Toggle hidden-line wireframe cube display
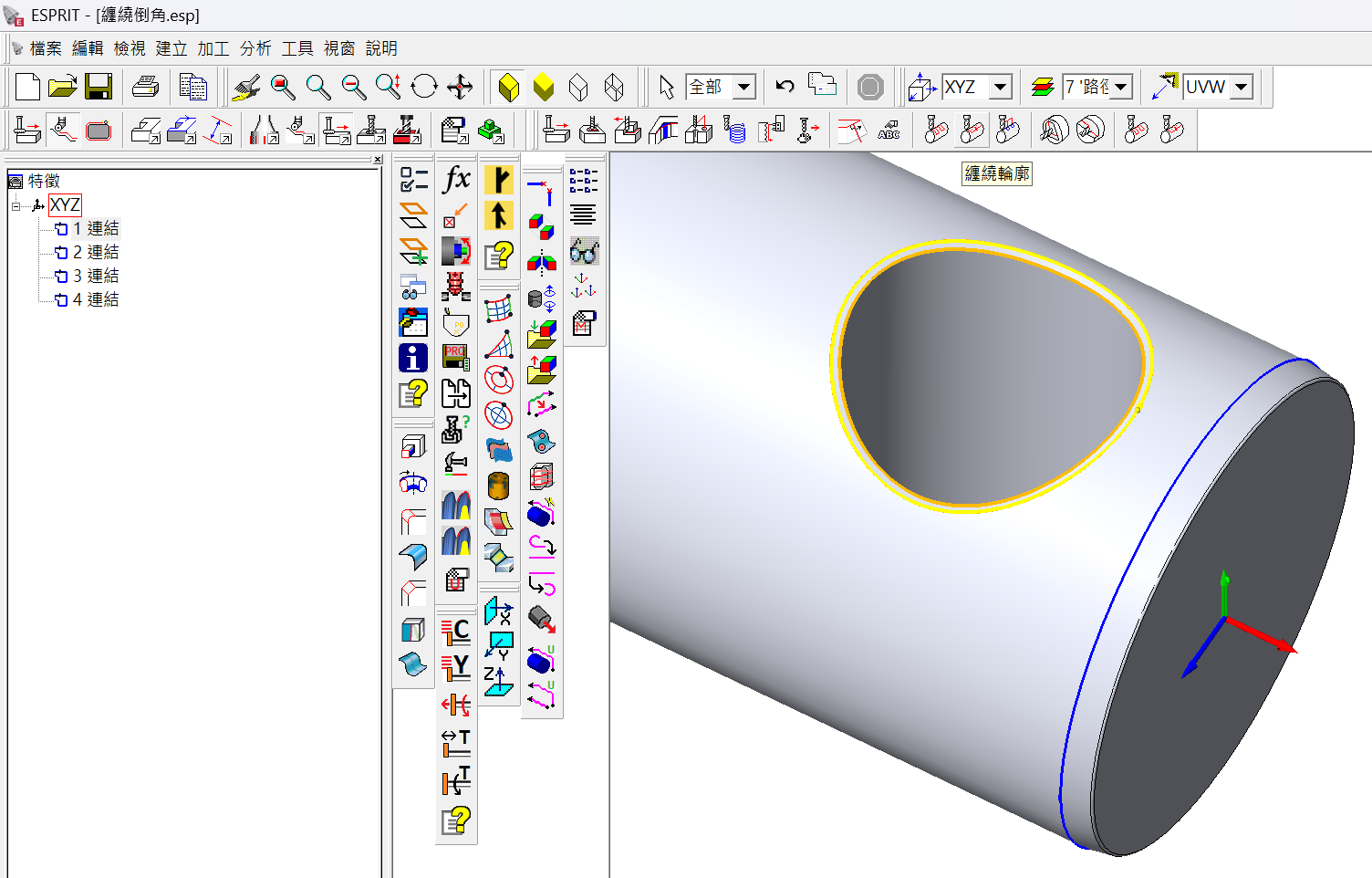Viewport: 1372px width, 878px height. pos(614,87)
